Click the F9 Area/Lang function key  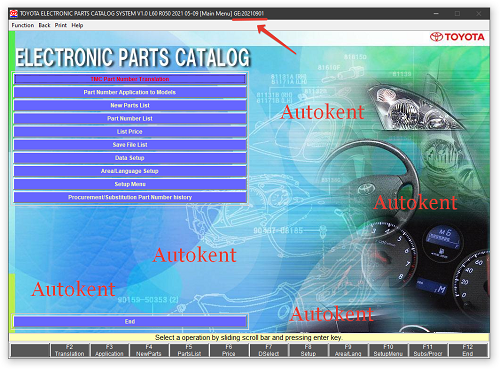click(x=348, y=350)
